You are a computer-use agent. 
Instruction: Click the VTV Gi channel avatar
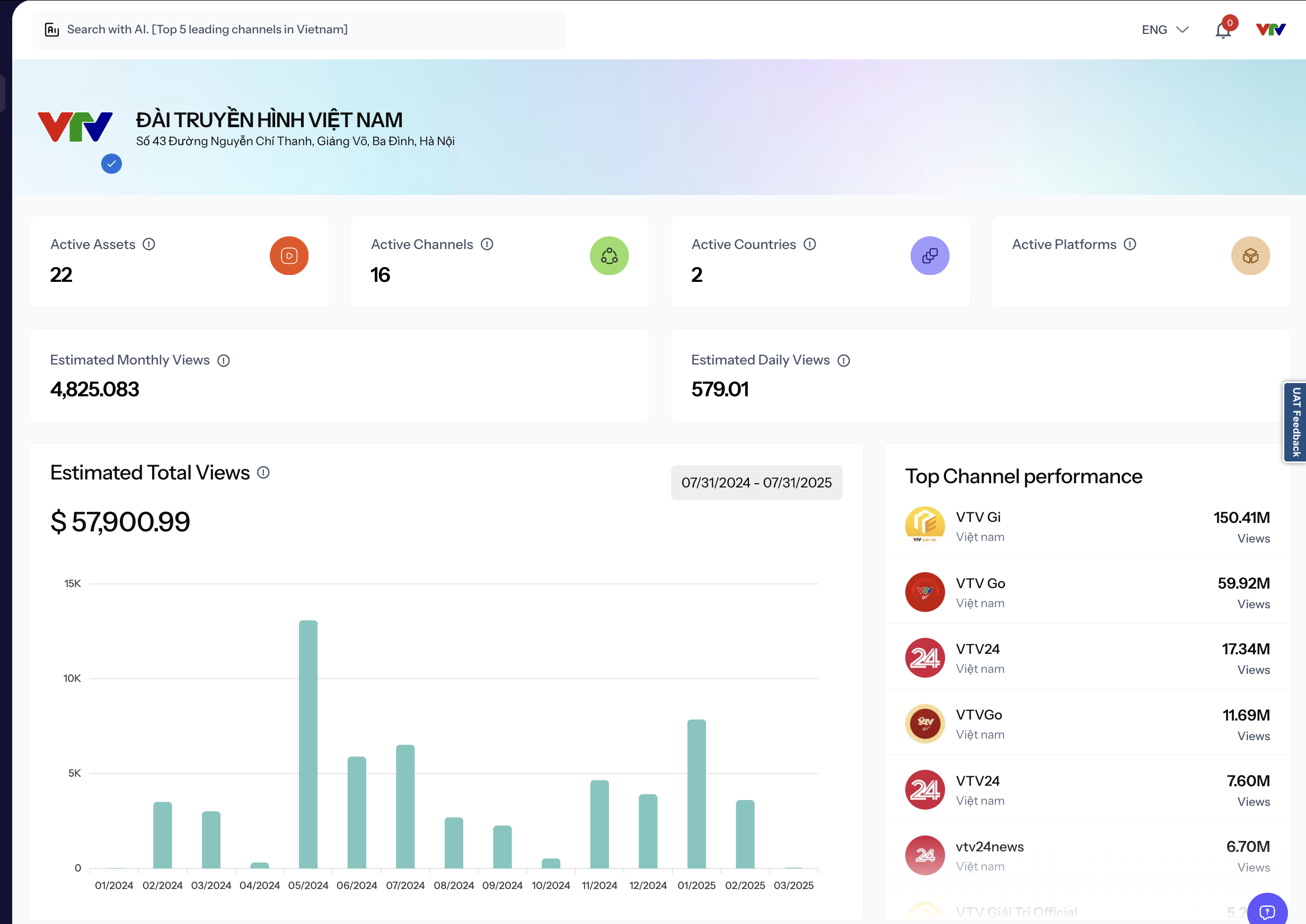[925, 526]
